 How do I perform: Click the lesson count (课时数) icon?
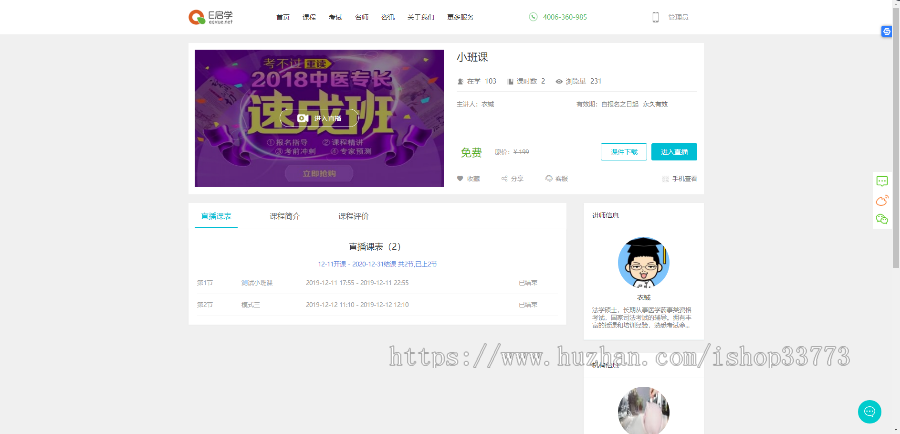tap(510, 82)
